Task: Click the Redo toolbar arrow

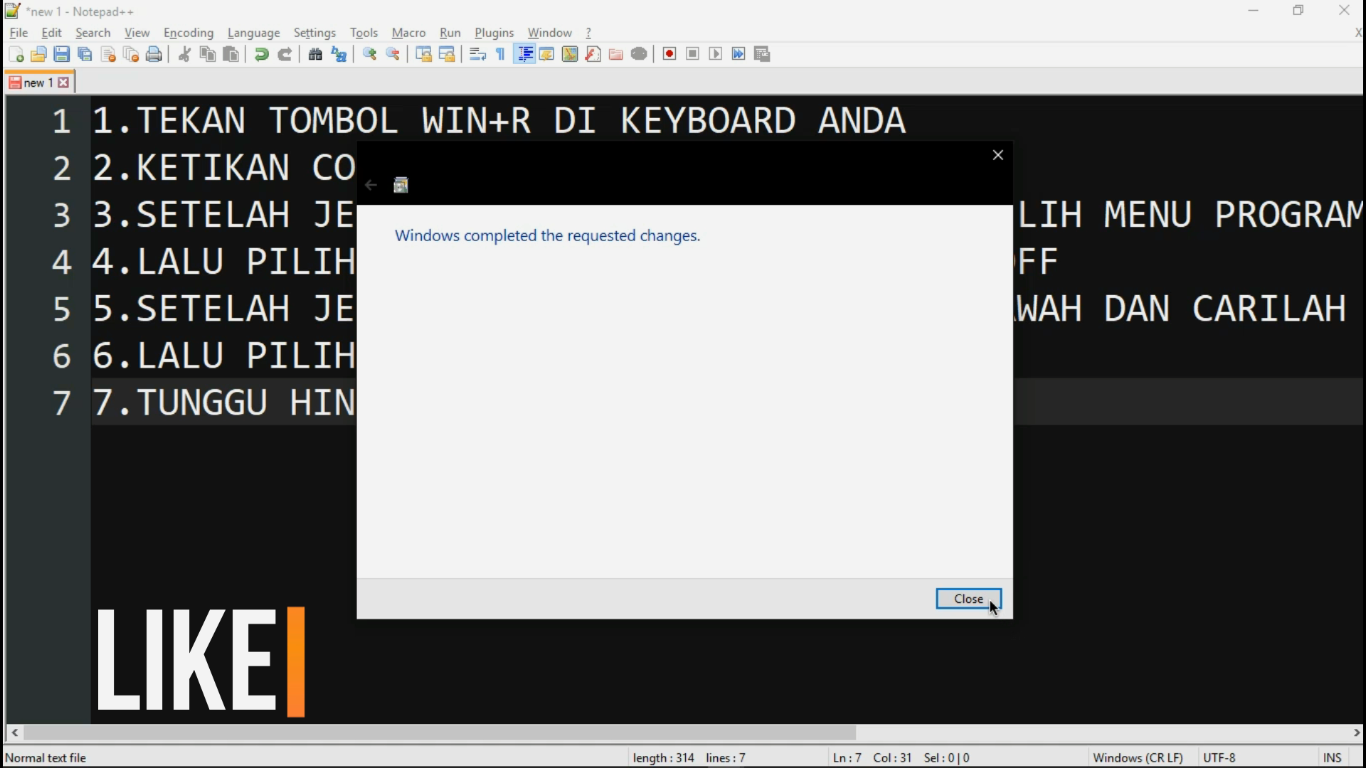Action: (x=285, y=54)
